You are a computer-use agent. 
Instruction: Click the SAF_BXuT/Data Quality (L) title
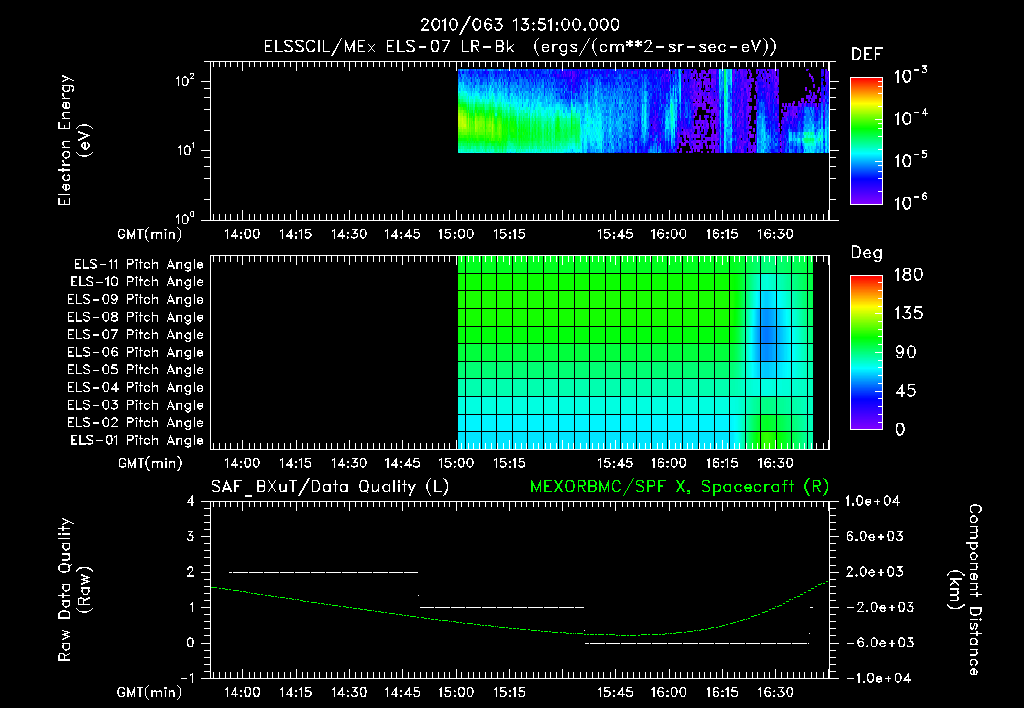(330, 487)
